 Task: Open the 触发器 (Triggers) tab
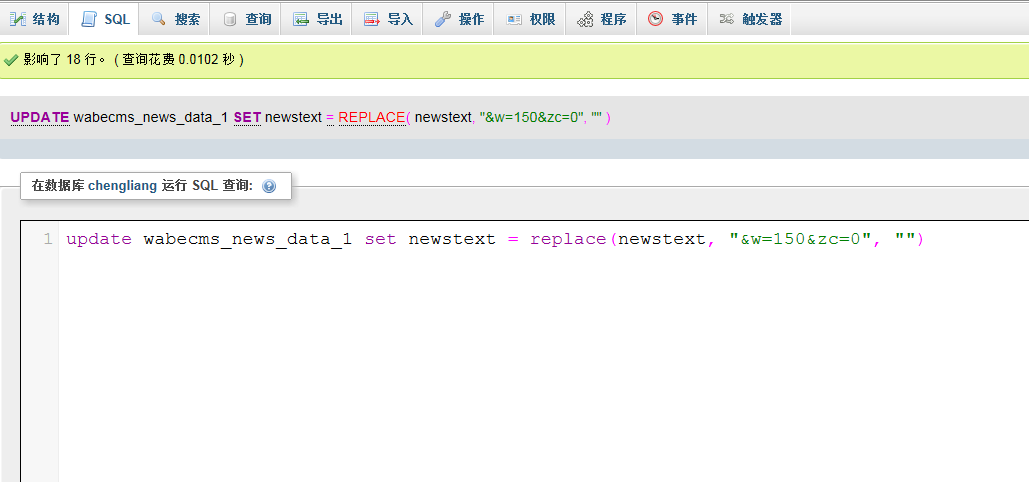(750, 19)
